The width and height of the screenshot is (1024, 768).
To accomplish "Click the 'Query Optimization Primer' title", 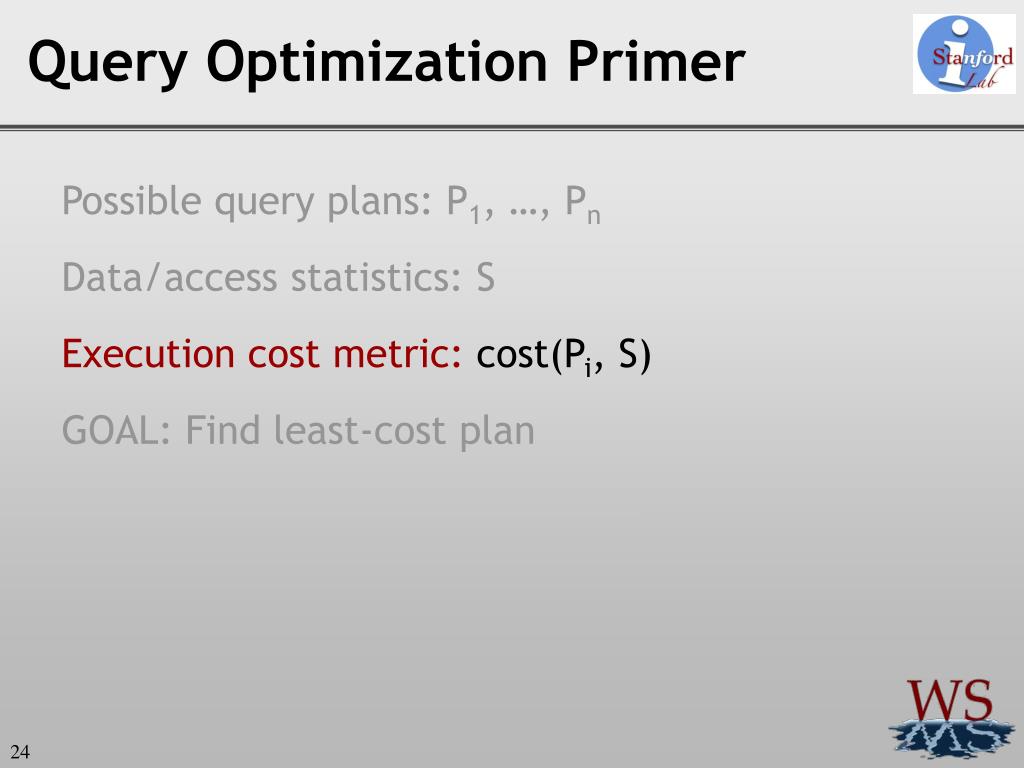I will click(x=387, y=63).
